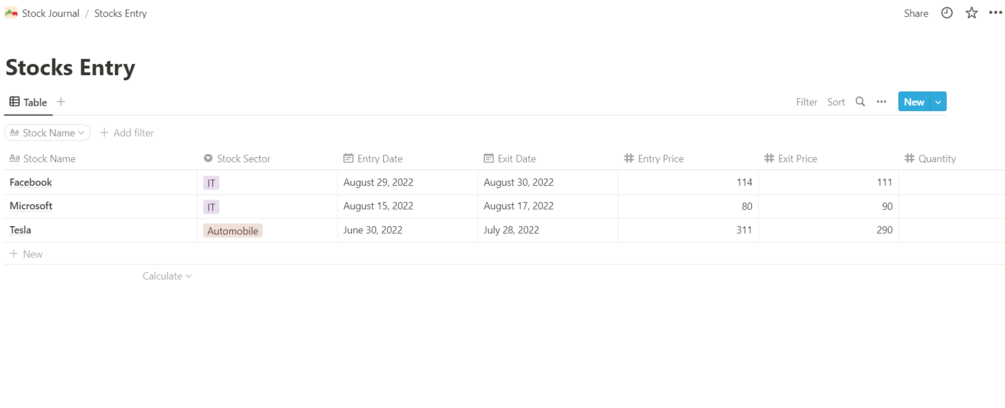Click the search magnifier in the table toolbar

click(x=860, y=102)
